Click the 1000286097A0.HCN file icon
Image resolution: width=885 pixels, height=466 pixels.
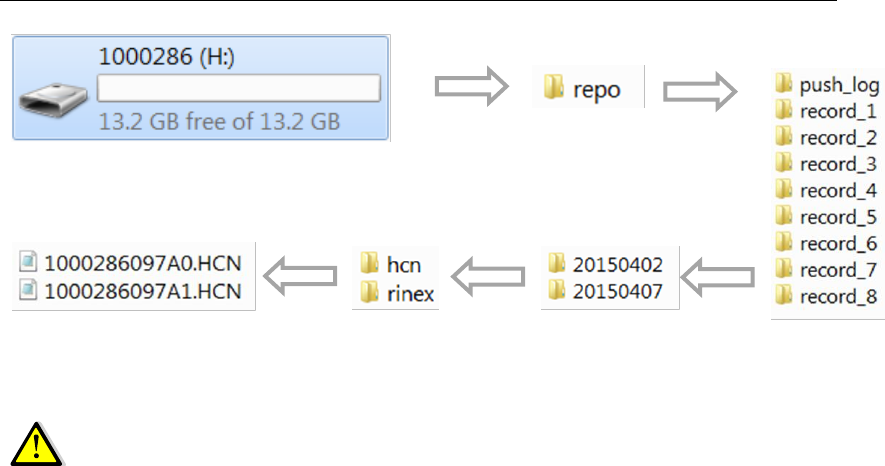[29, 264]
